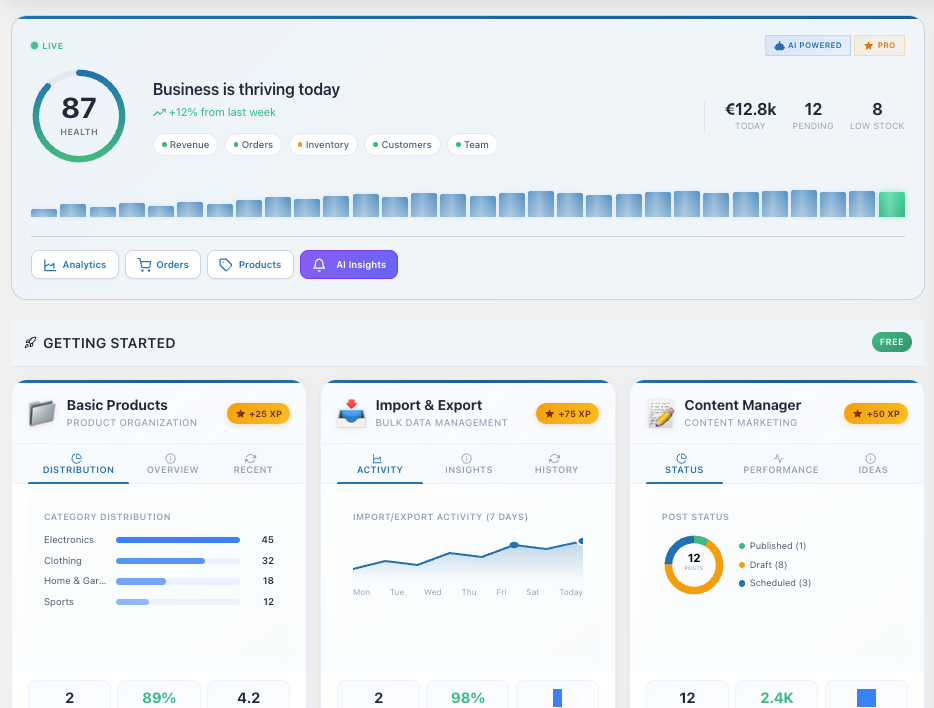The height and width of the screenshot is (708, 934).
Task: Click the Orders cart button
Action: [163, 265]
